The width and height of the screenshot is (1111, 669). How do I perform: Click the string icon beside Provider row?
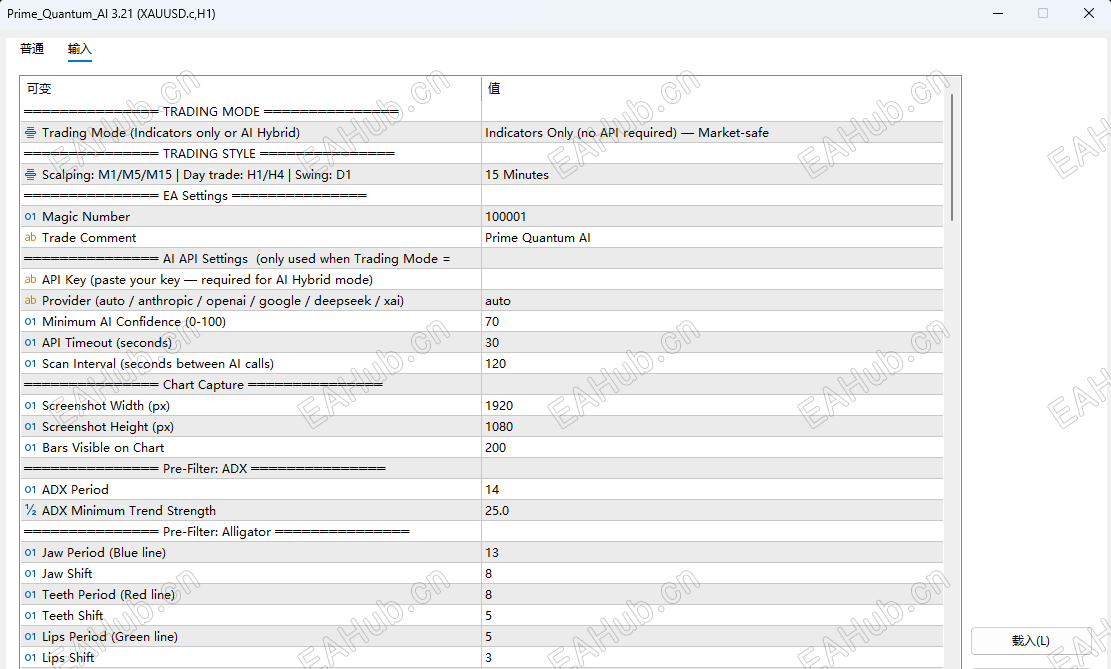coord(30,300)
